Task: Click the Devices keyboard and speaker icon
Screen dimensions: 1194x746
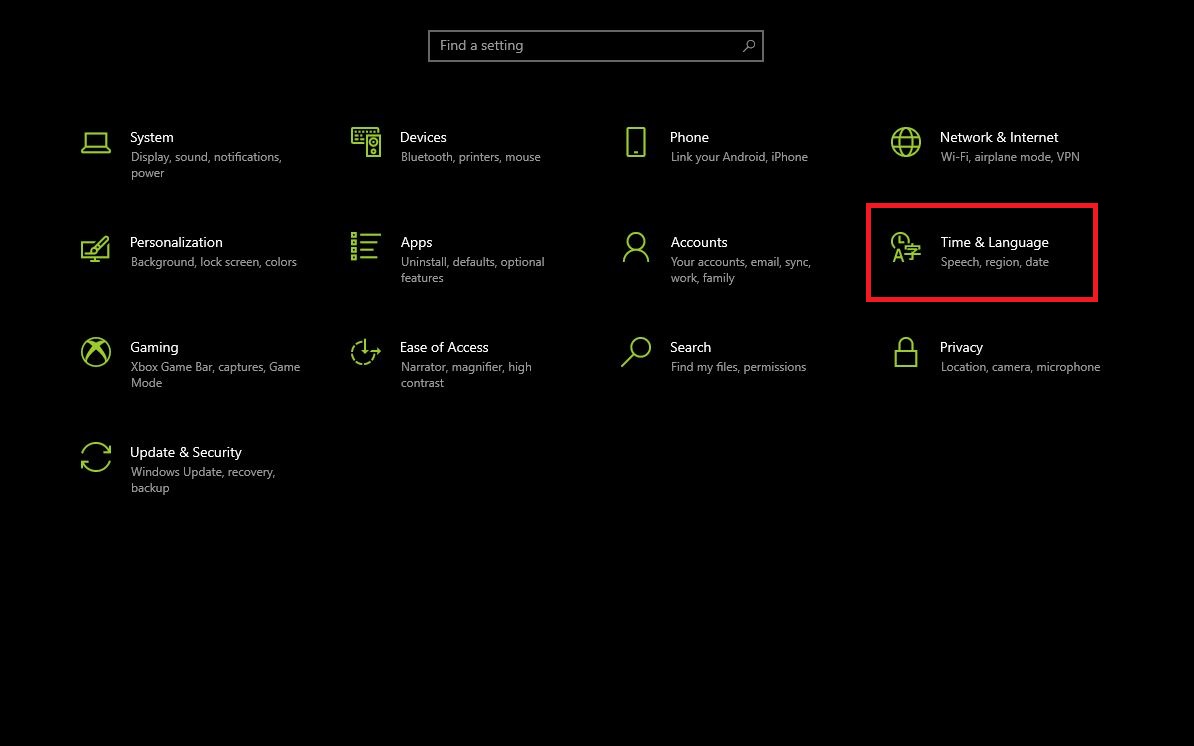Action: (x=366, y=142)
